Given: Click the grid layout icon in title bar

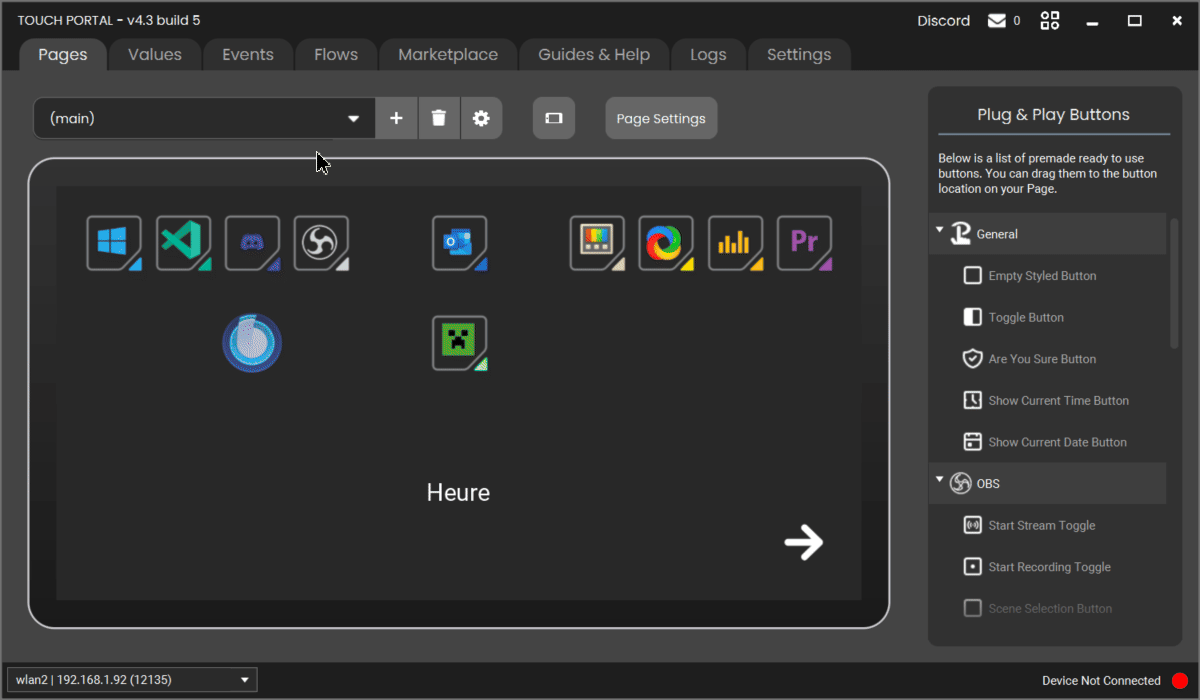Looking at the screenshot, I should pyautogui.click(x=1050, y=20).
